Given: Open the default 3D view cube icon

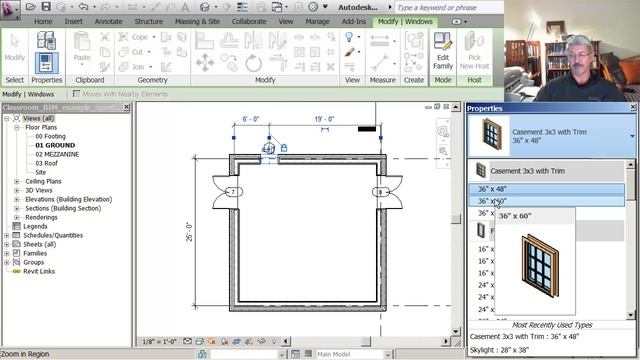Looking at the screenshot, I should [205, 7].
